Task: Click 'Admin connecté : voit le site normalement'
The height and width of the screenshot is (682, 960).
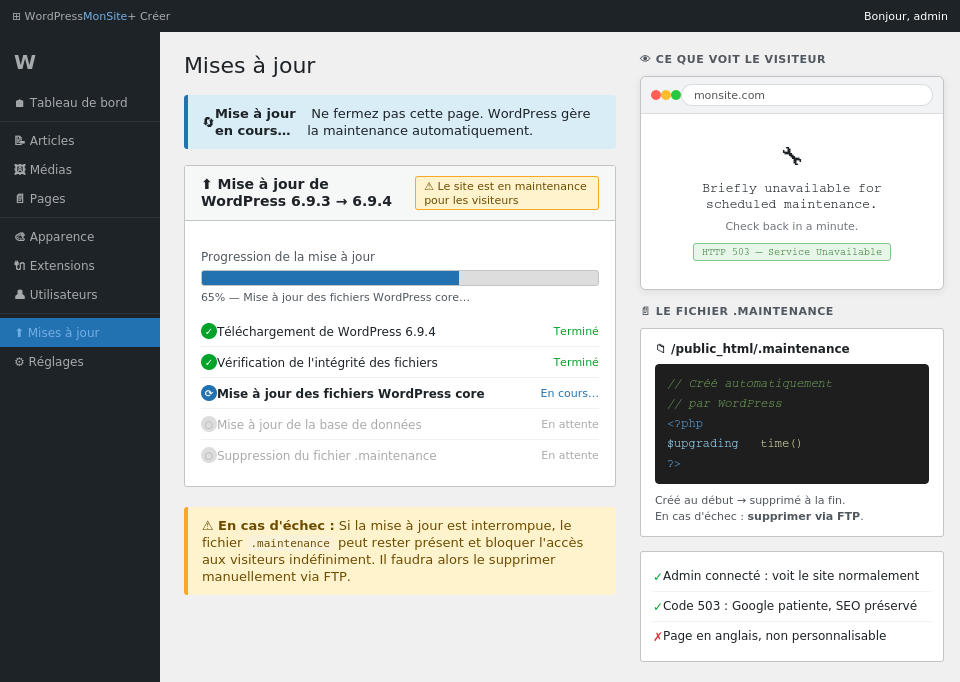Action: click(791, 576)
